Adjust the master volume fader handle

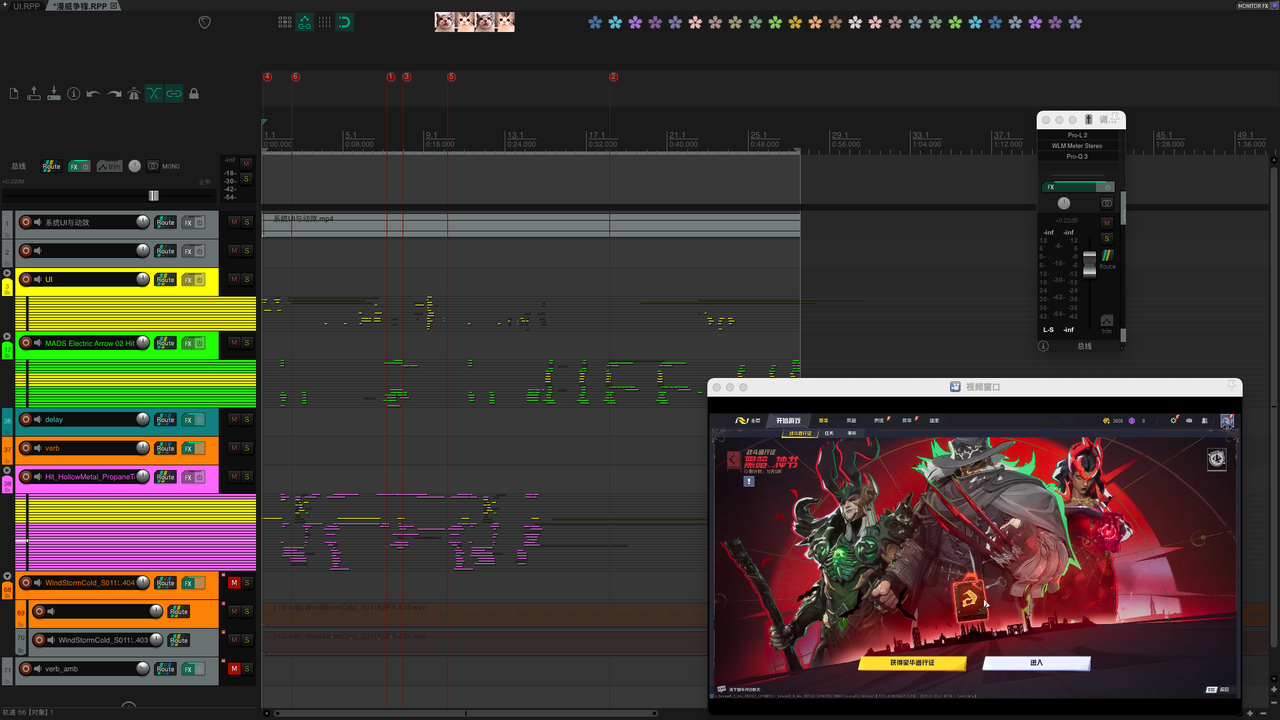pos(153,196)
